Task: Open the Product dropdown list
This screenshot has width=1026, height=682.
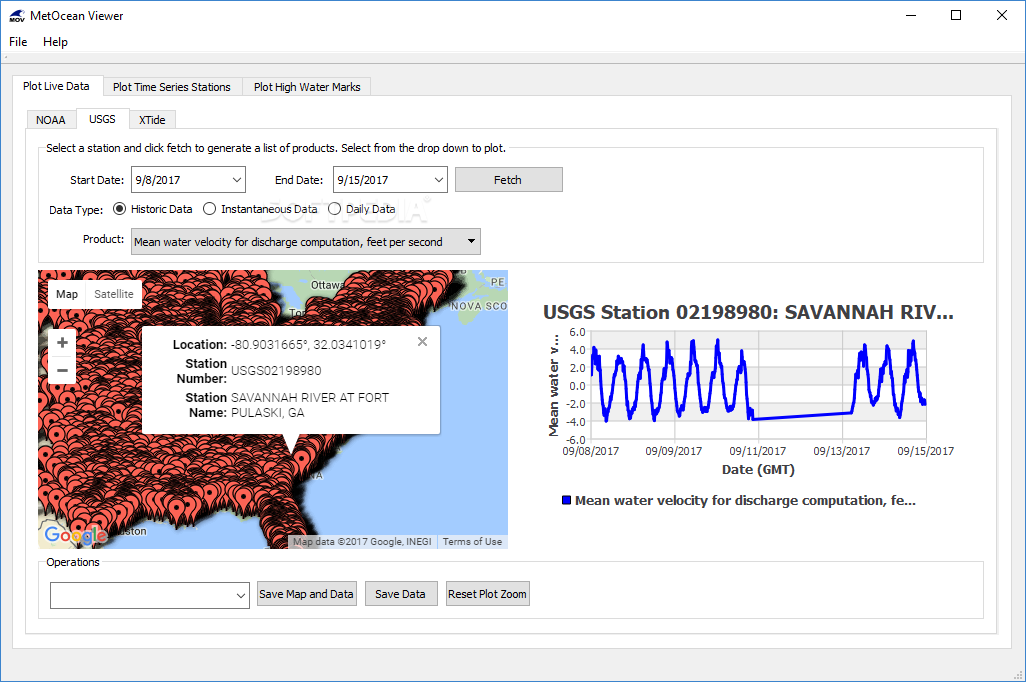Action: [306, 242]
